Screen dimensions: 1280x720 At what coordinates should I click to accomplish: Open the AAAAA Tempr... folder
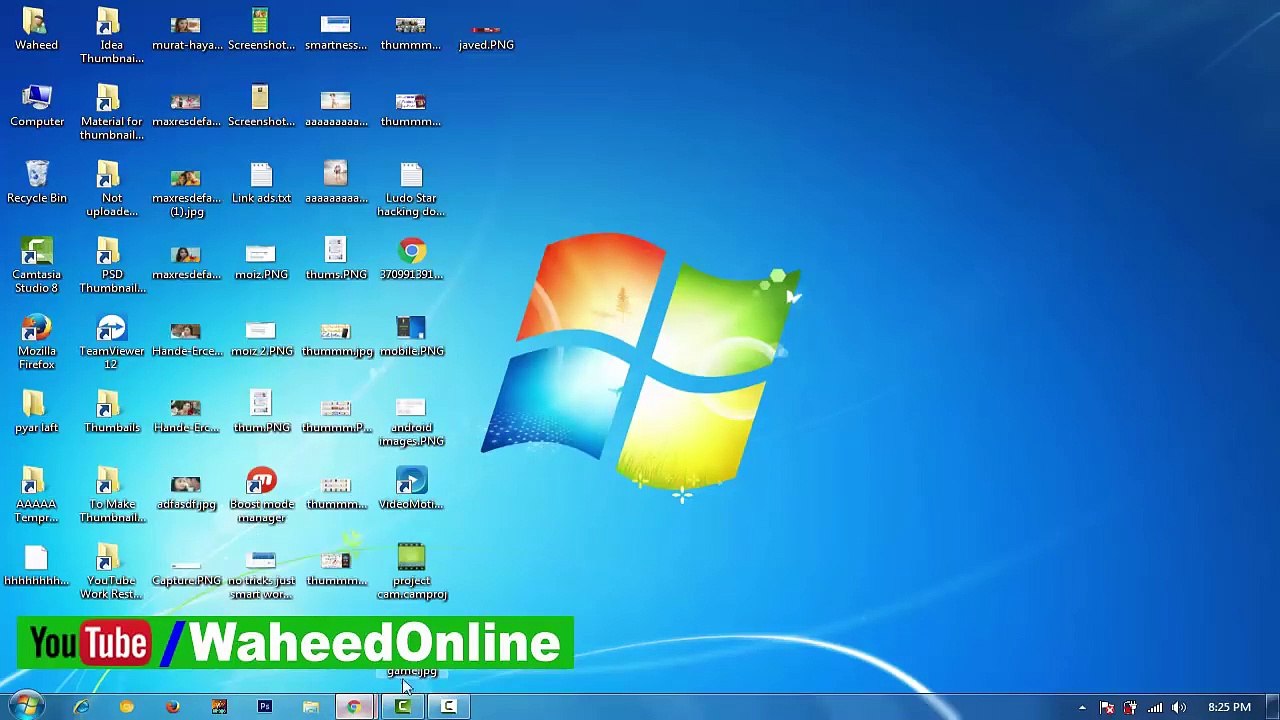37,495
